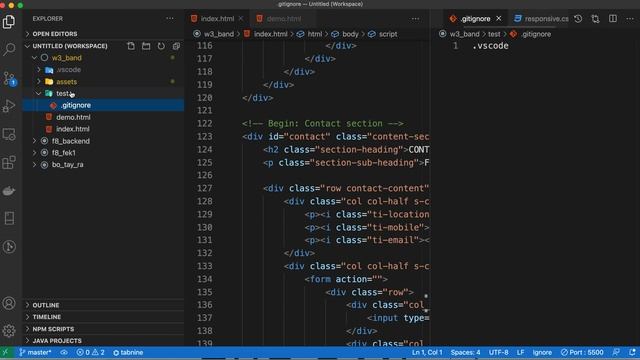Toggle Live Server on Port 5500
Viewport: 640px width, 360px height.
pos(582,352)
